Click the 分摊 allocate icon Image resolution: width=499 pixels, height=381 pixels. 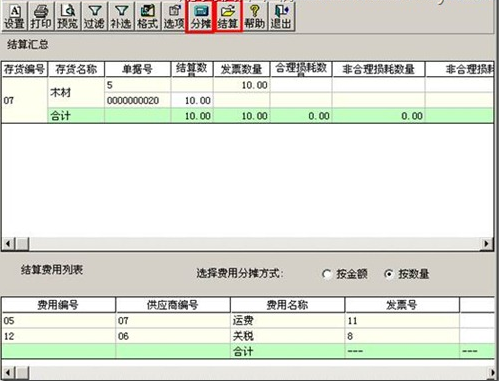click(200, 17)
